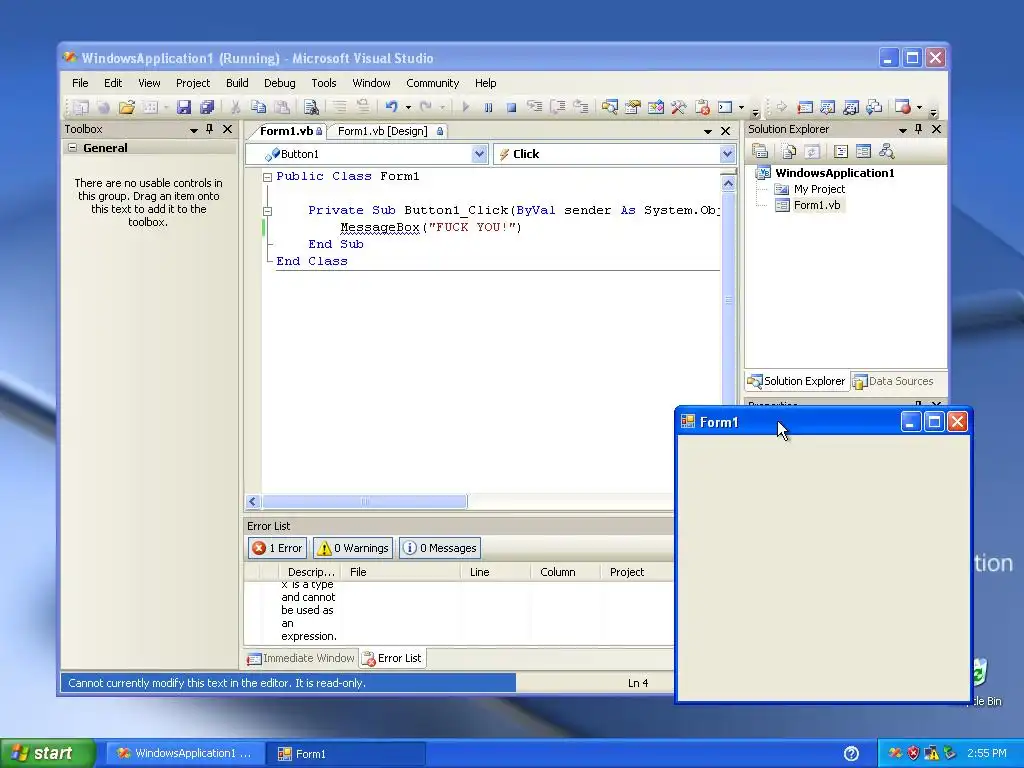This screenshot has width=1024, height=768.
Task: Click the Stop Debugging square icon
Action: (511, 107)
